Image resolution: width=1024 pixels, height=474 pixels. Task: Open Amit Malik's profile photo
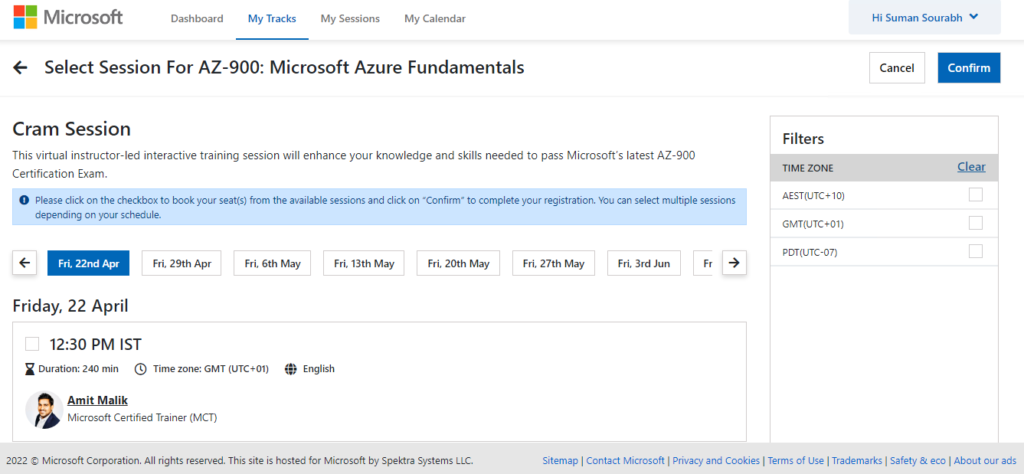pos(44,409)
